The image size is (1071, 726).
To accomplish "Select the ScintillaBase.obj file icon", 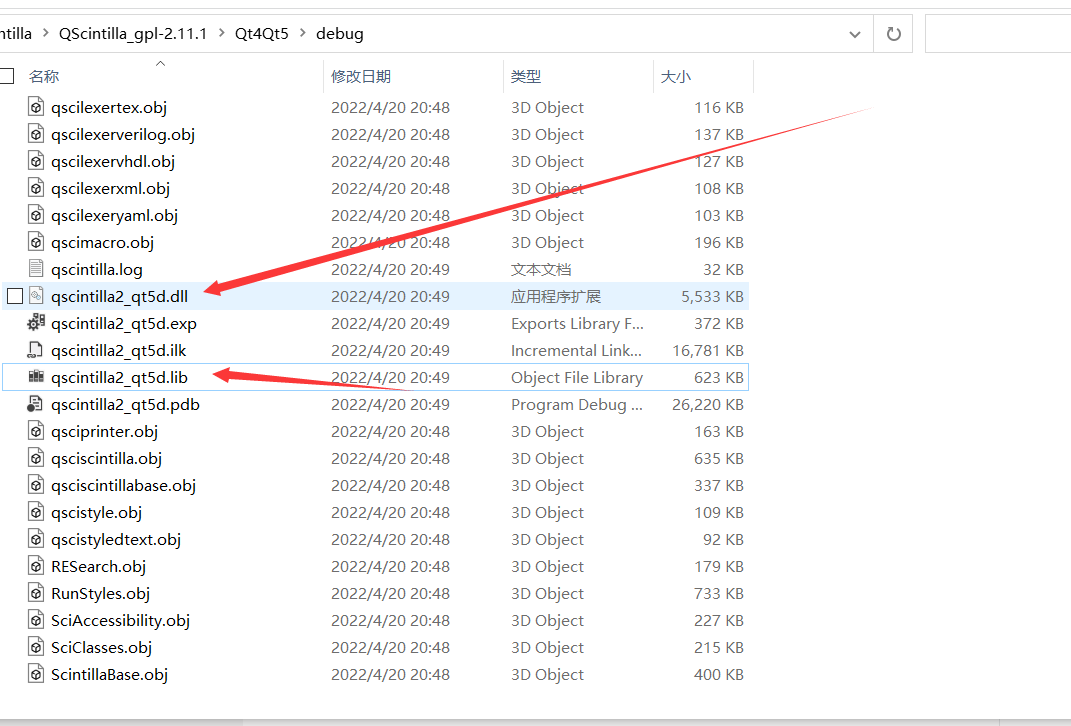I will 36,674.
